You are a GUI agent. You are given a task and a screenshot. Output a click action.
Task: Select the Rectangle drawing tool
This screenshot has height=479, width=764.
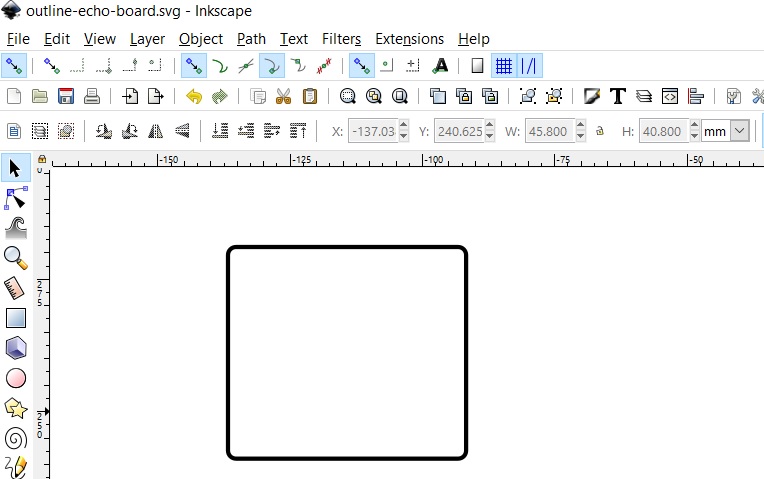coord(15,318)
